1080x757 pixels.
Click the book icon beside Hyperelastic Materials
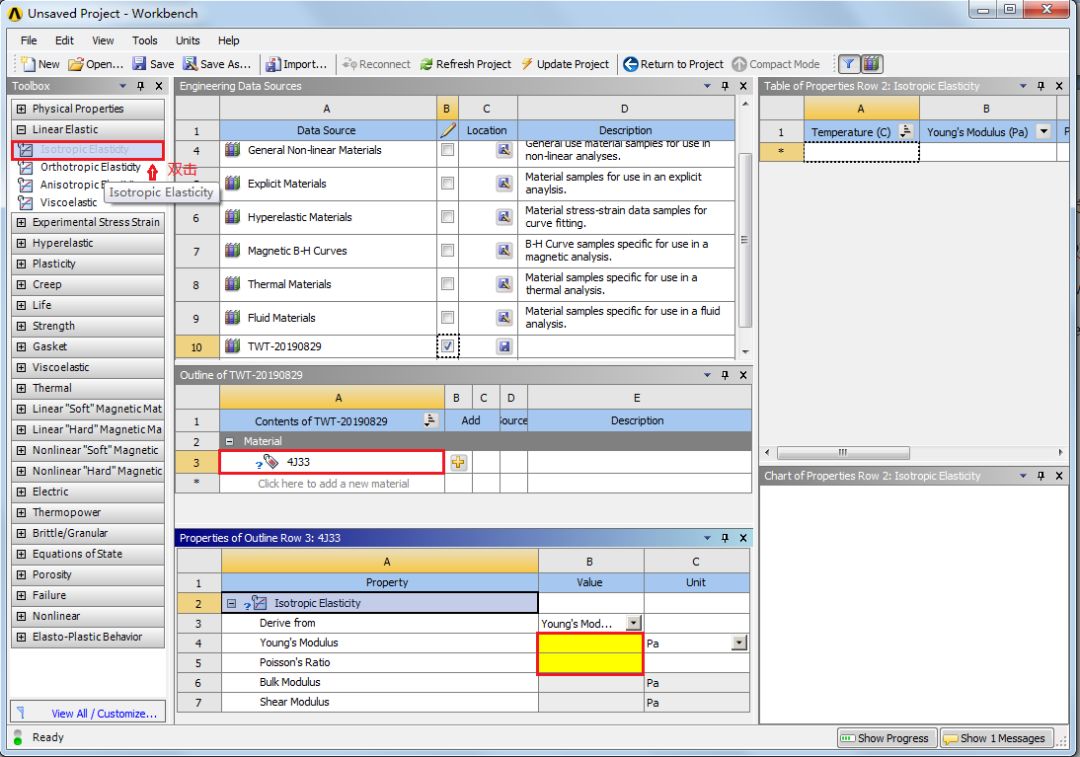tap(233, 217)
